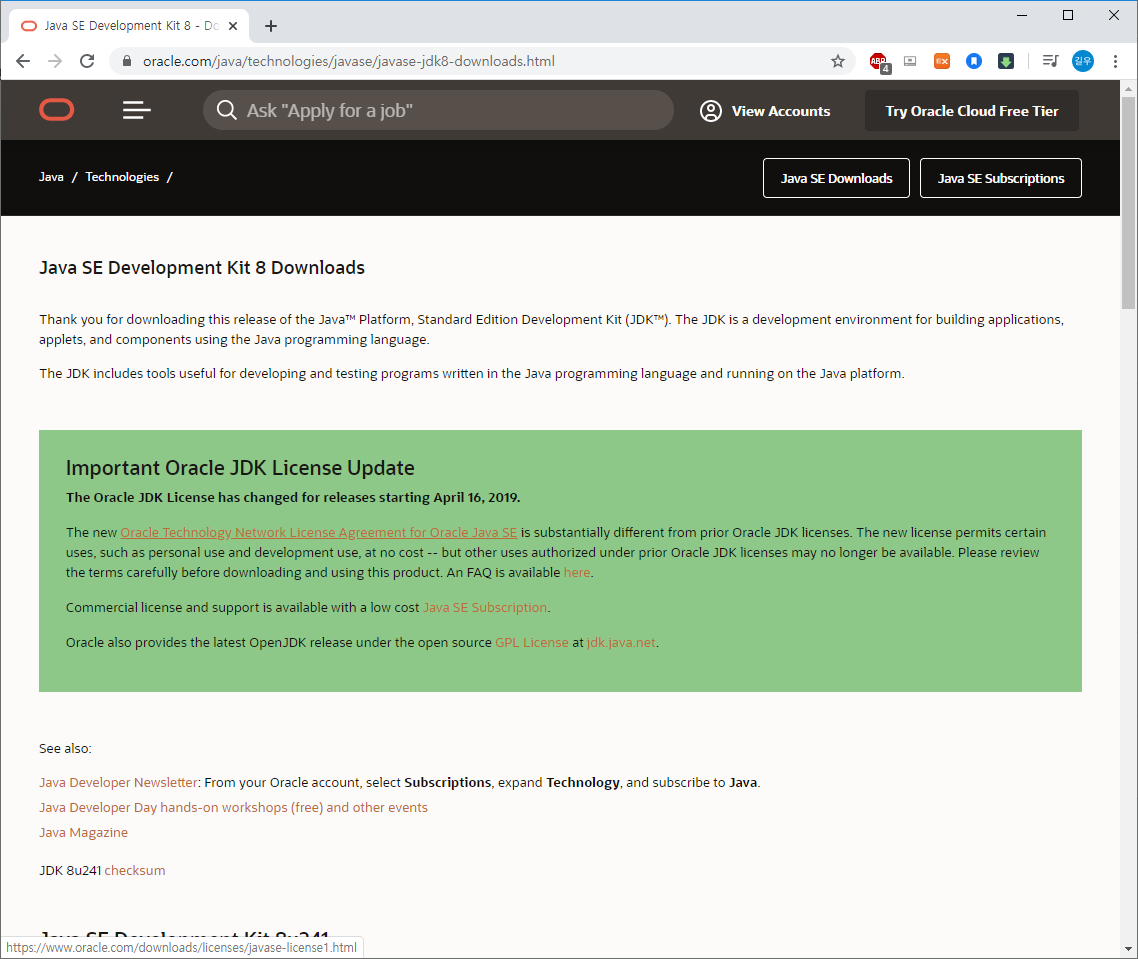Viewport: 1138px width, 959px height.
Task: Click the page vertical scrollbar thumb
Action: click(x=1129, y=203)
